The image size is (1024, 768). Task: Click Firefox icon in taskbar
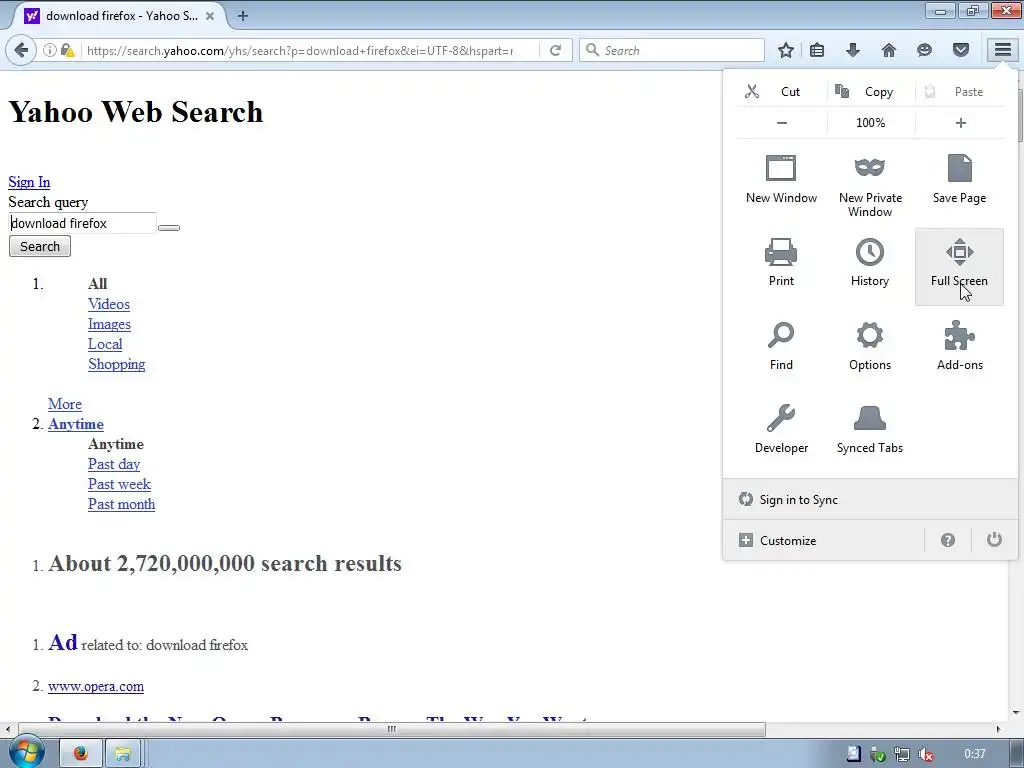(x=80, y=754)
